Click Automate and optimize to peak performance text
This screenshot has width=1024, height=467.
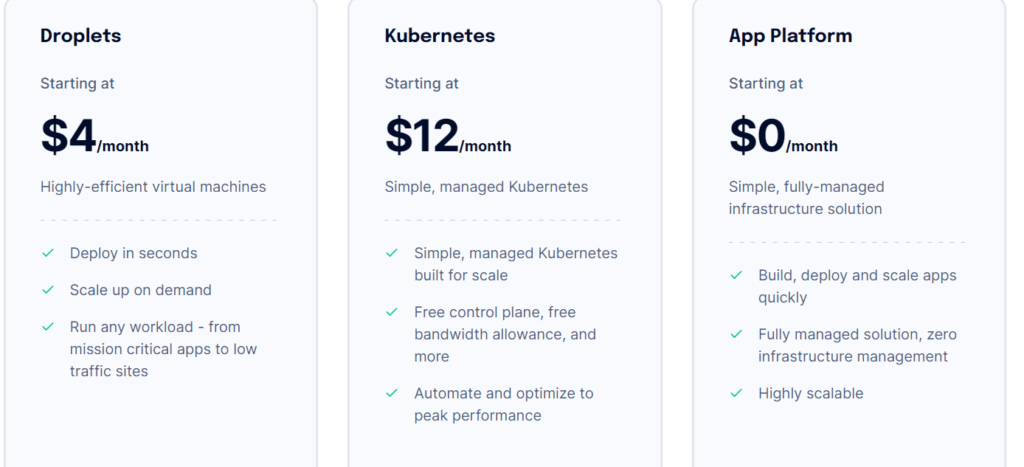click(503, 404)
